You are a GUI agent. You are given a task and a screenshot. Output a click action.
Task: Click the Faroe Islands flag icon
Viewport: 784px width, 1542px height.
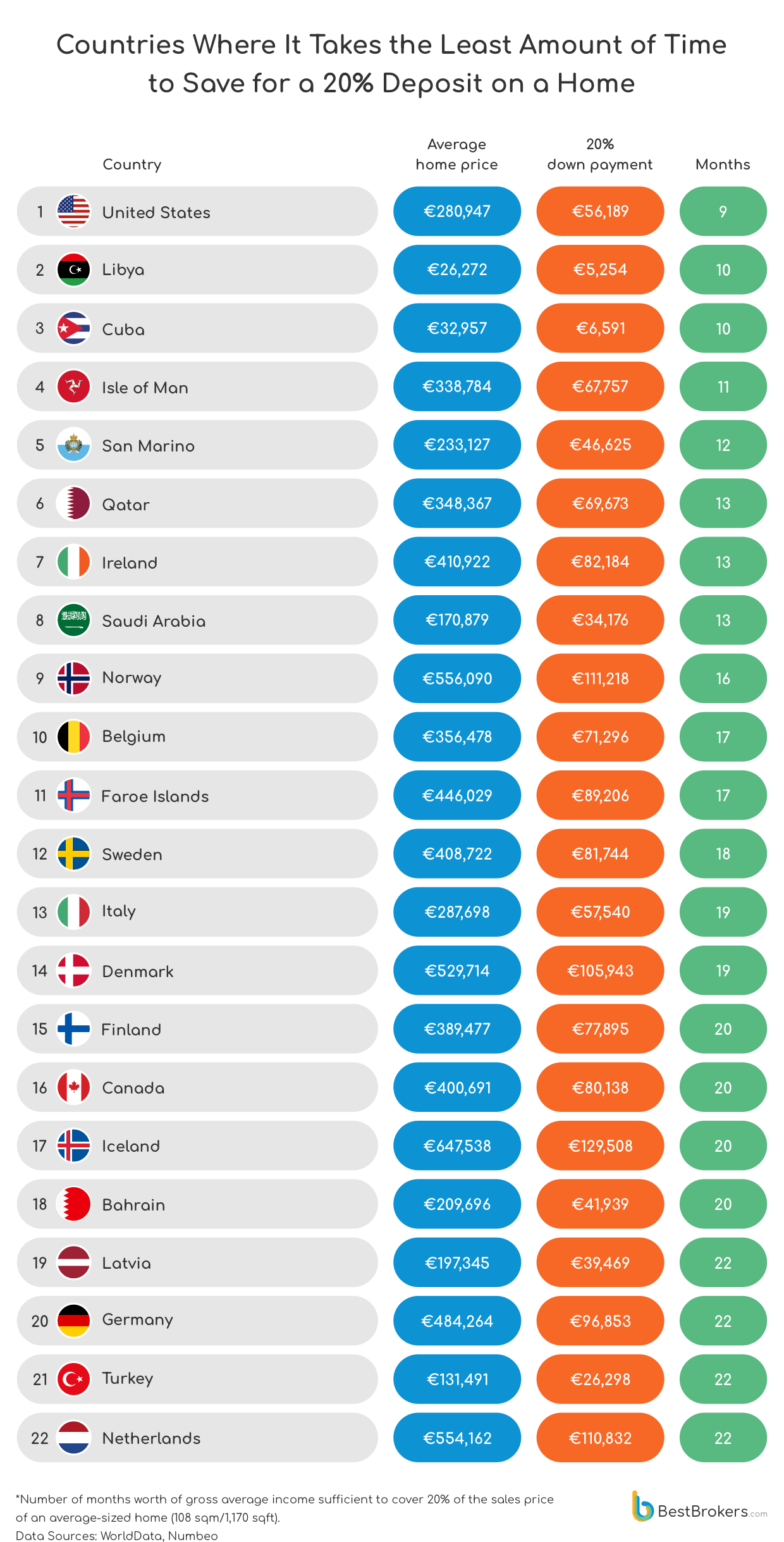[73, 795]
